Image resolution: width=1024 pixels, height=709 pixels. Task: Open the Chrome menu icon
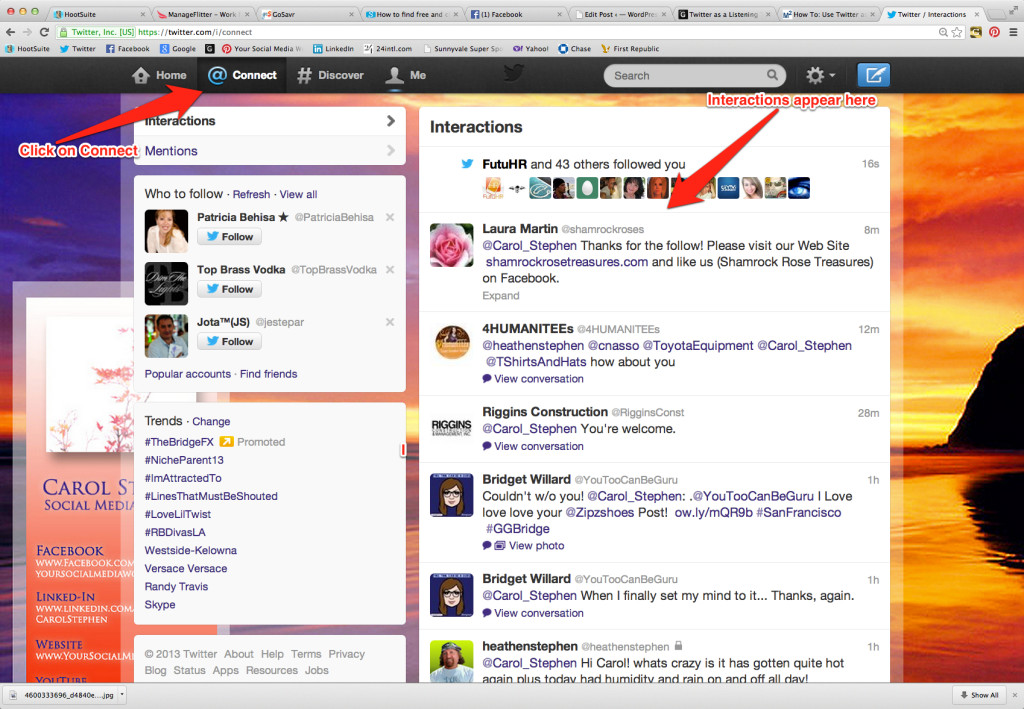pos(1013,32)
